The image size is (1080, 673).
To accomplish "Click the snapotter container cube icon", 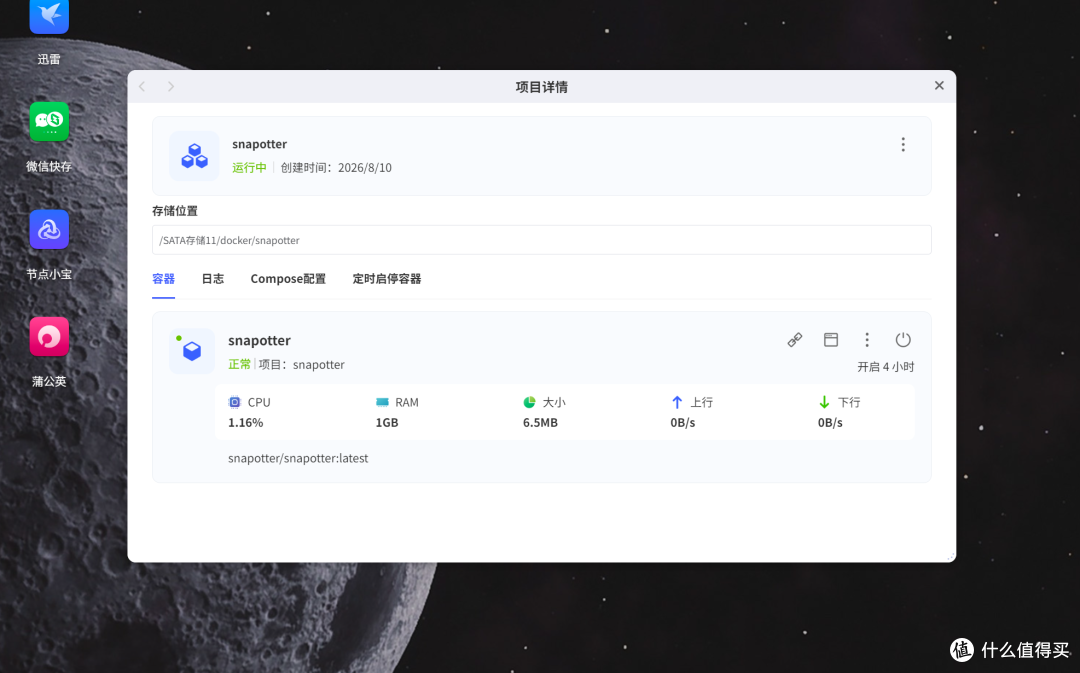I will 192,351.
